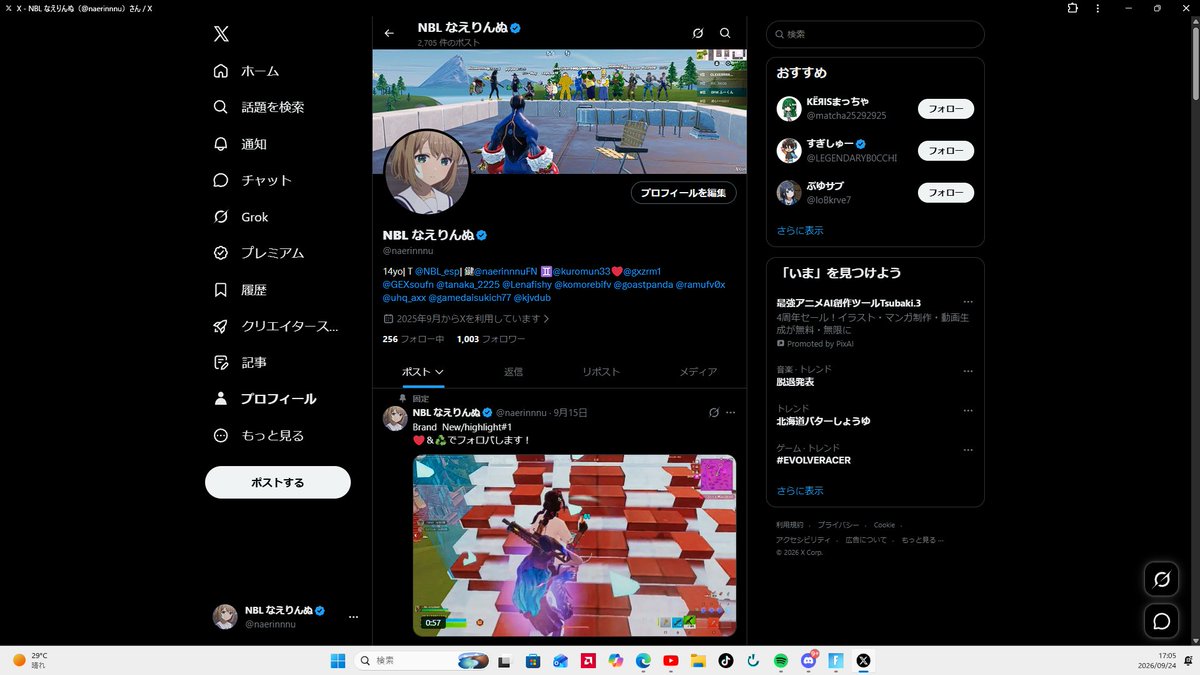
Task: Open more options for 脱退発表 trend
Action: (967, 371)
